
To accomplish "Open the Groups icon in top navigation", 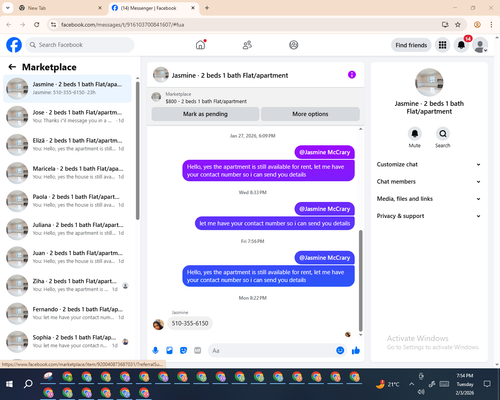I will pos(294,45).
